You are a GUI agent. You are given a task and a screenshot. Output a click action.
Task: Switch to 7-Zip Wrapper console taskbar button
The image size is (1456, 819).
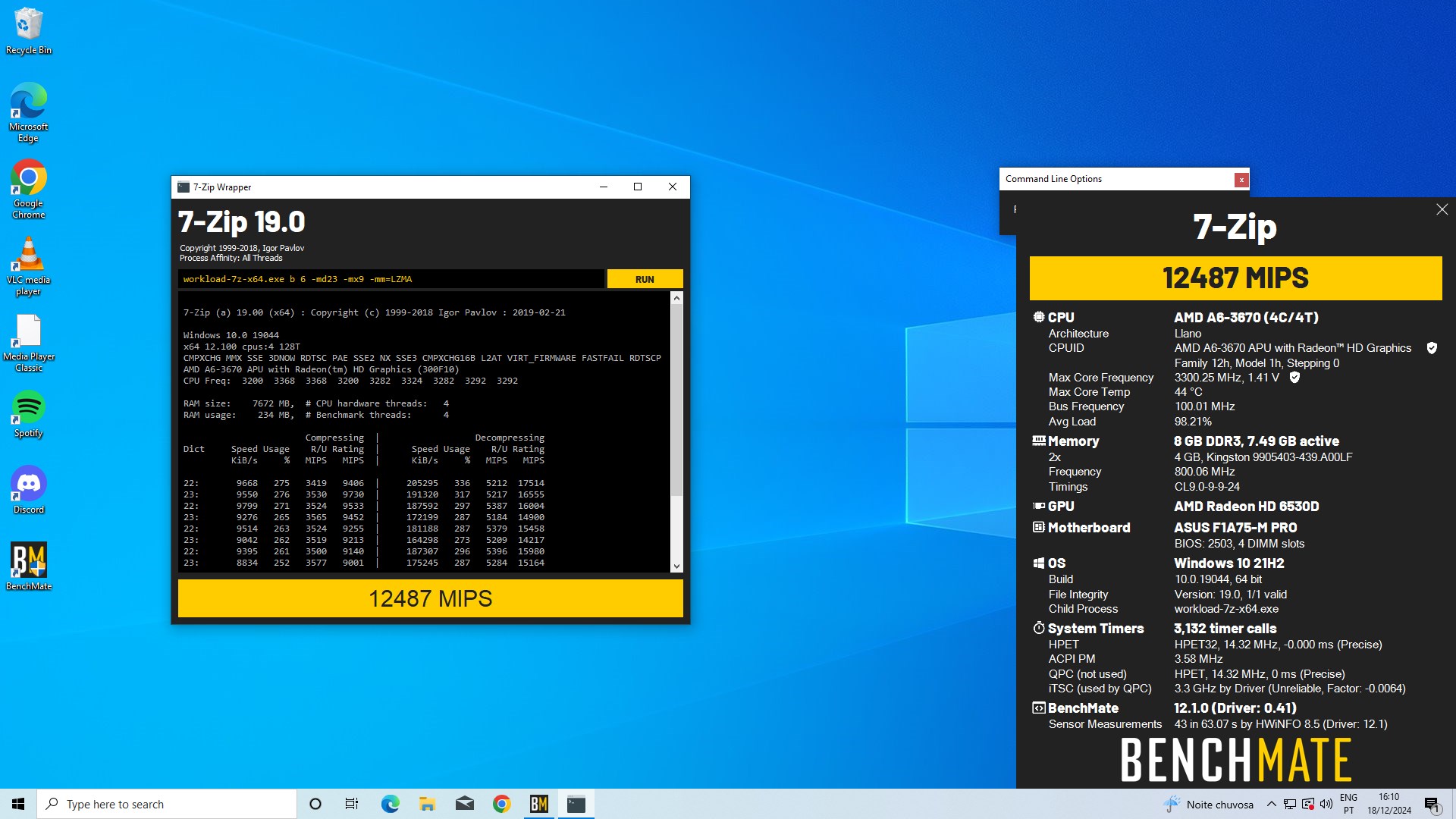click(576, 804)
